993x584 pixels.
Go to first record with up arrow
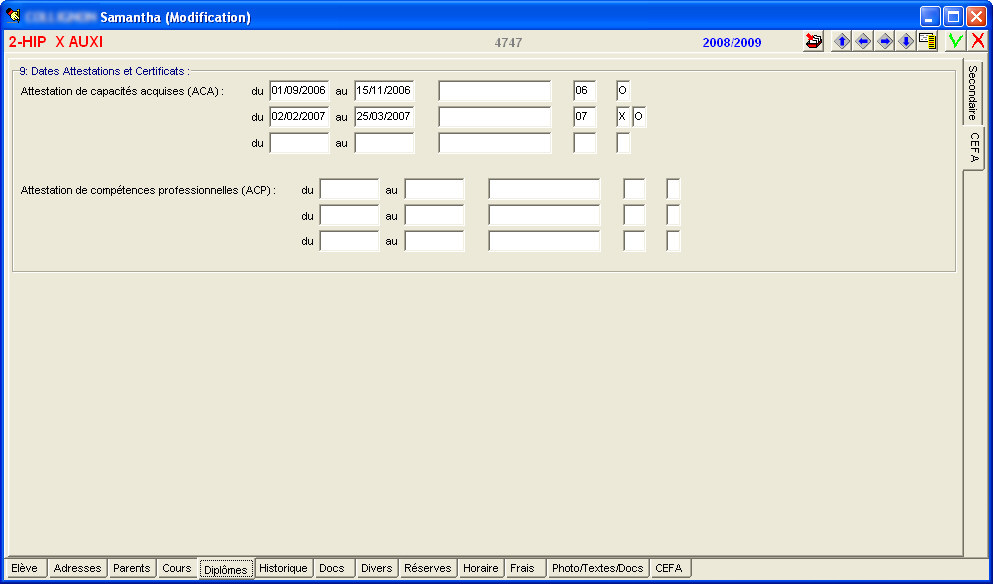[842, 42]
